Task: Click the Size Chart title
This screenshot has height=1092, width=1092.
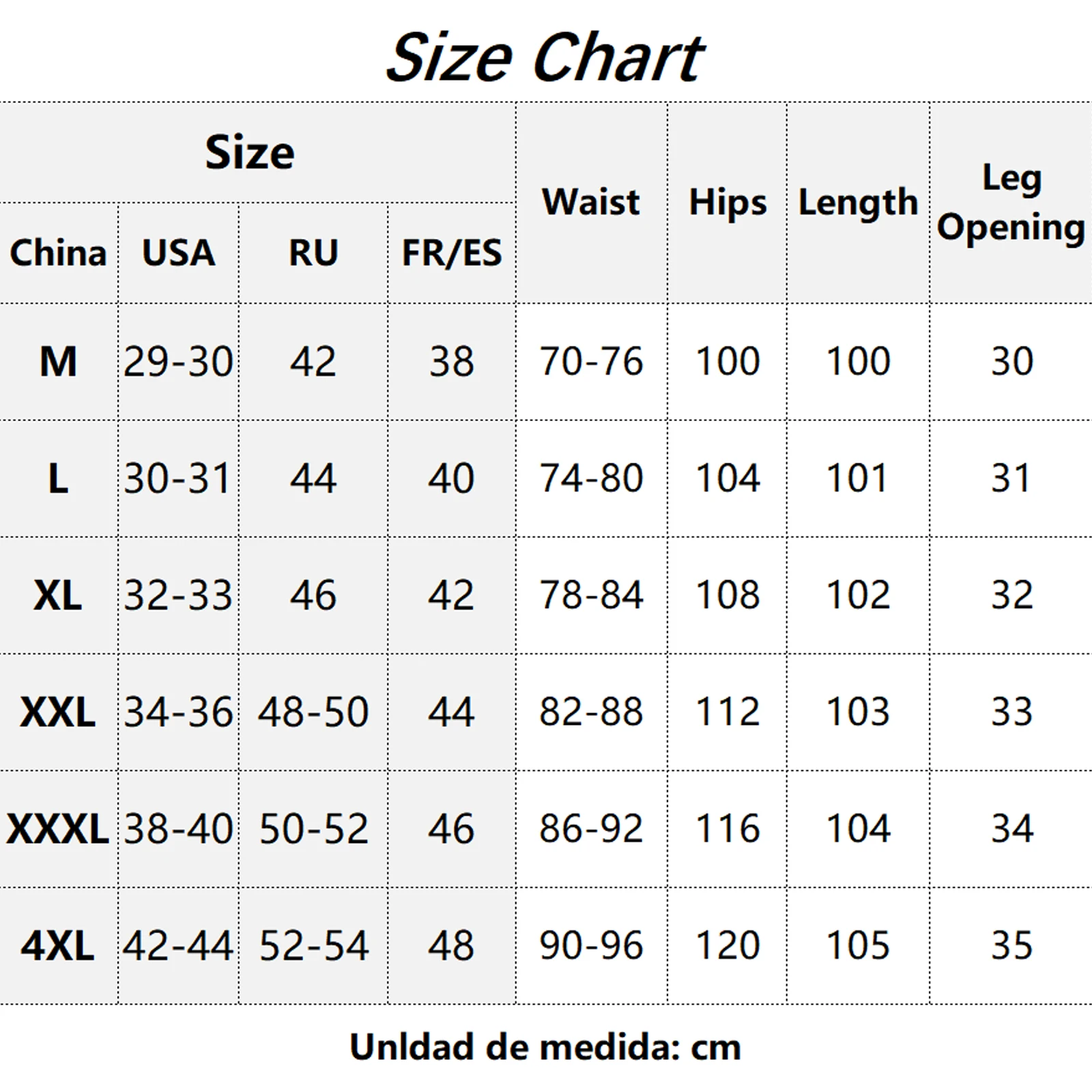Action: click(545, 58)
